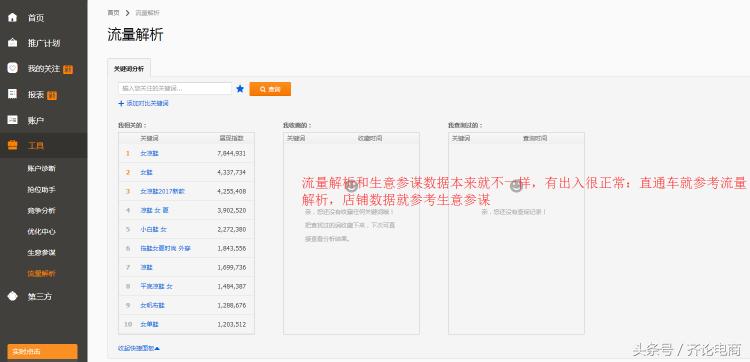The width and height of the screenshot is (750, 362).
Task: Click the index value 1,484,387
Action: pyautogui.click(x=232, y=286)
